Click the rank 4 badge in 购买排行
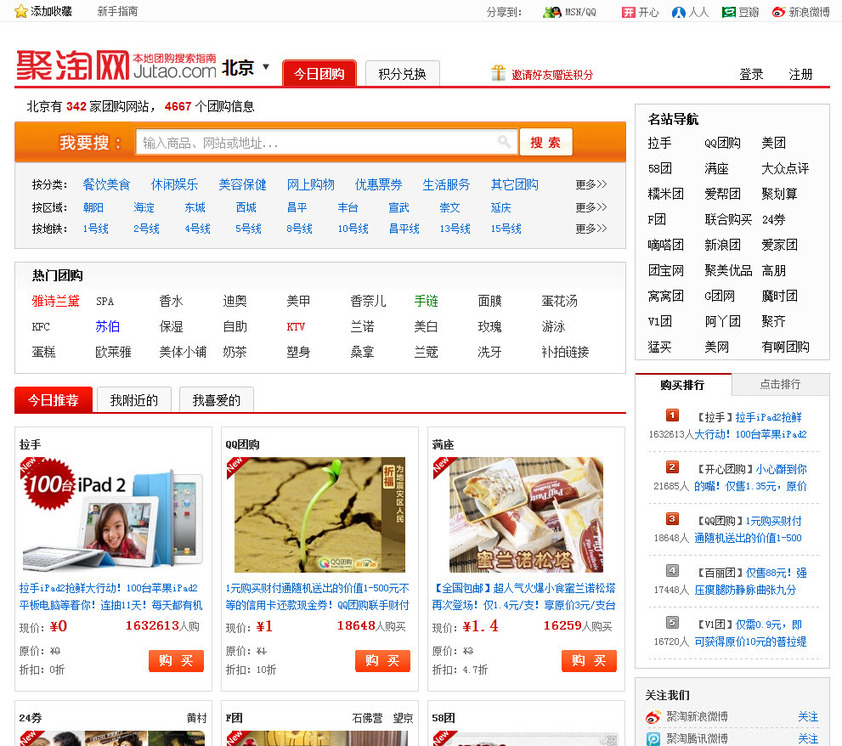 (672, 571)
